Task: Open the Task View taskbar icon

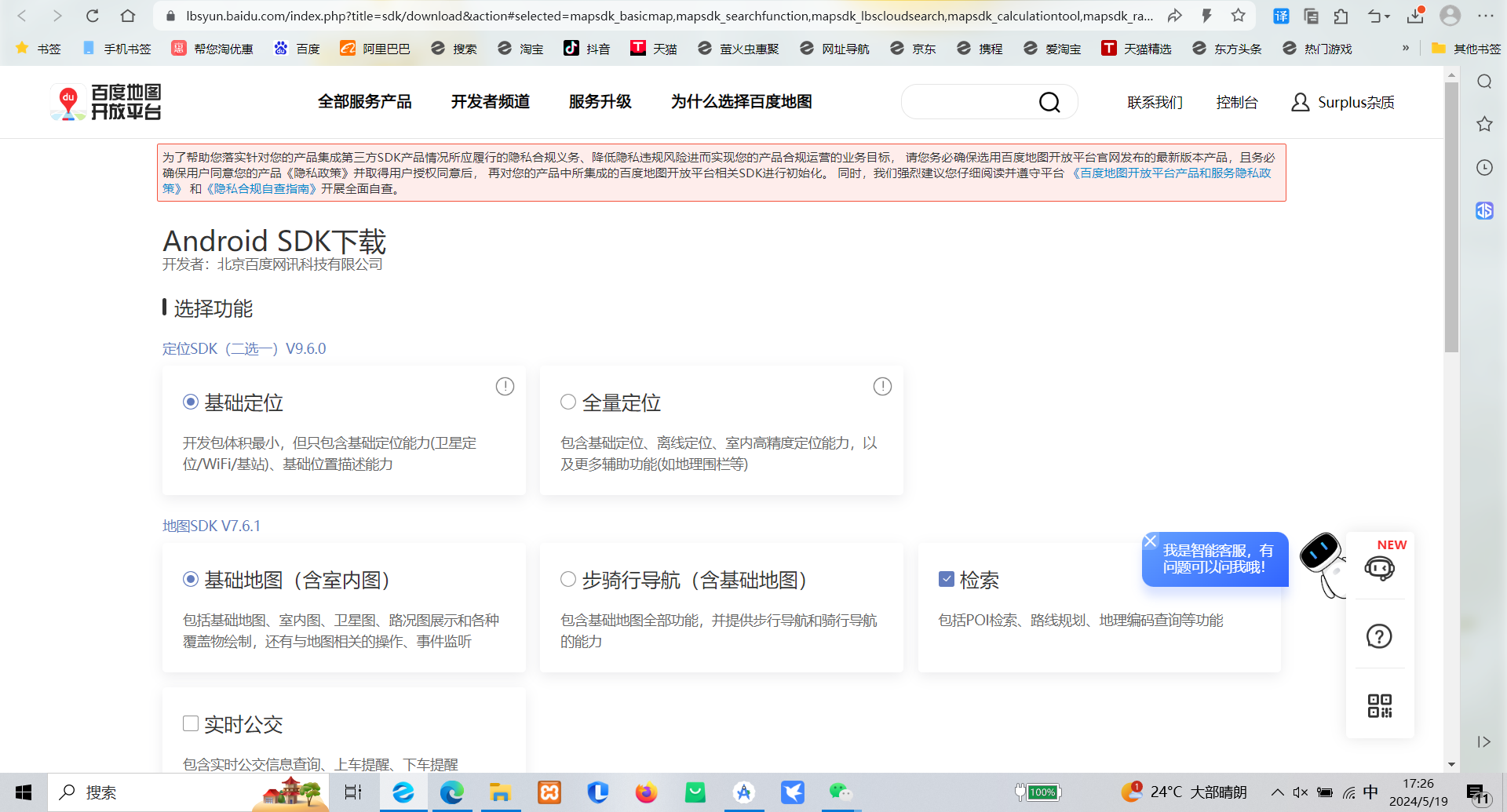Action: [x=353, y=792]
